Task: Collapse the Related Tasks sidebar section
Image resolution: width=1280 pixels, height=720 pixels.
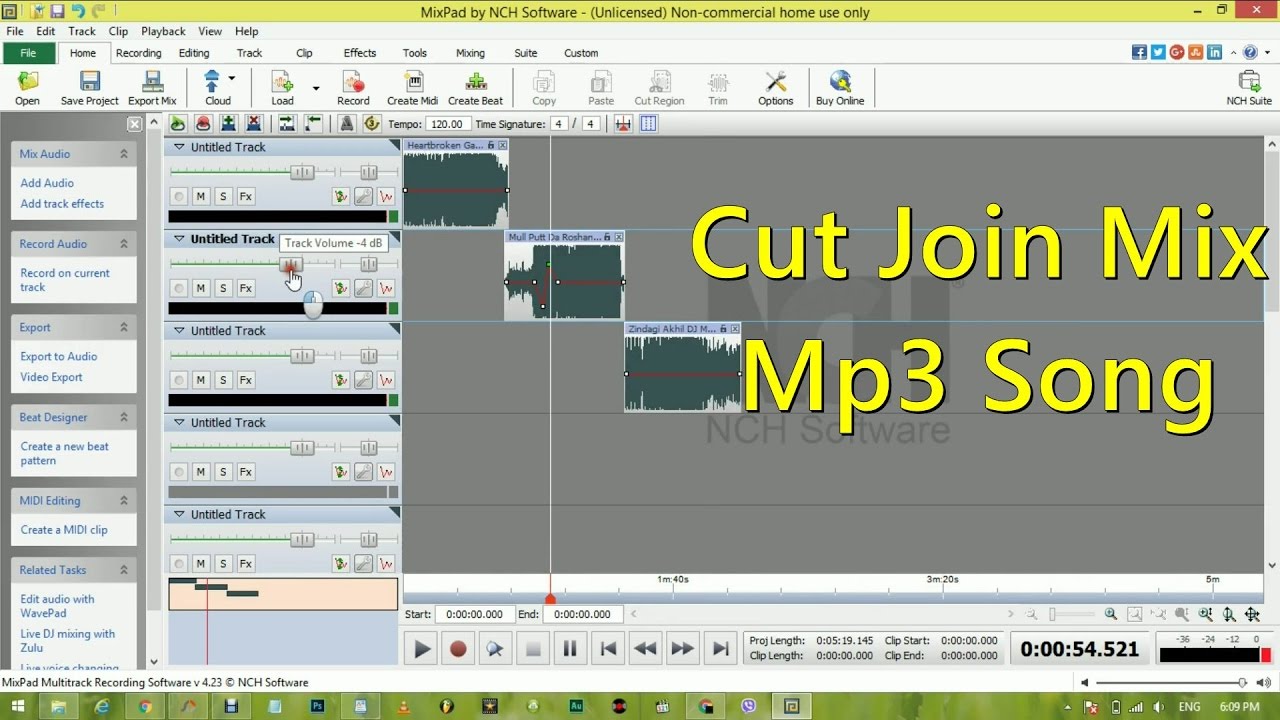Action: 124,570
